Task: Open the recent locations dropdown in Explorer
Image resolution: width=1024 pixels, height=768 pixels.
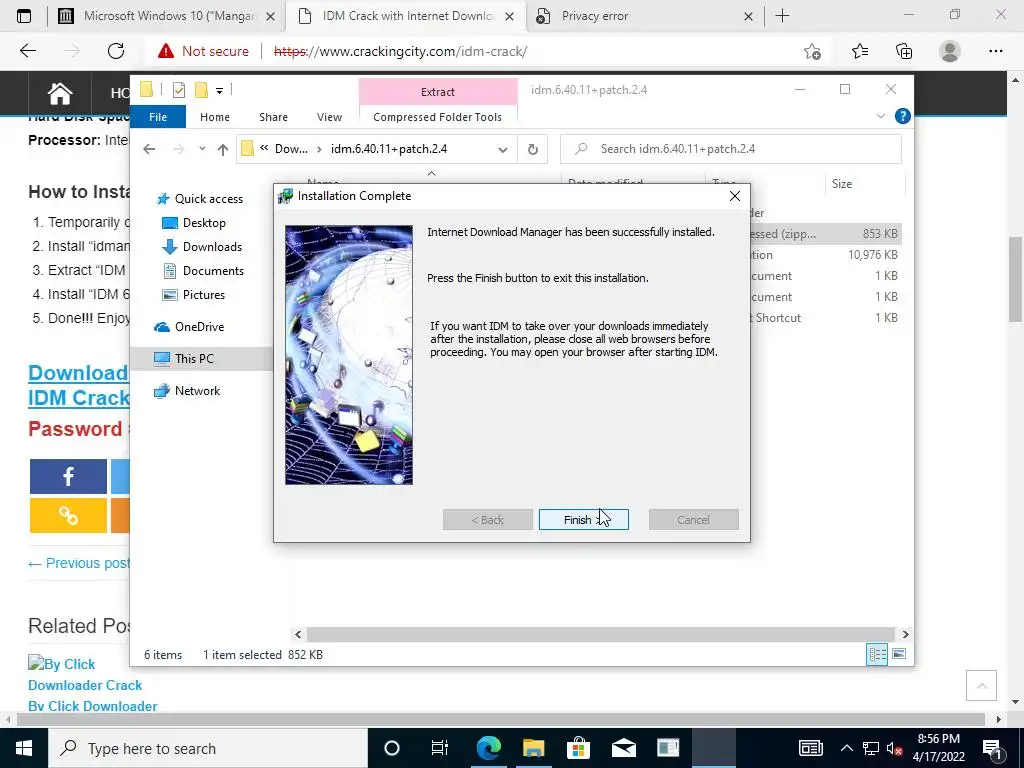Action: [202, 149]
